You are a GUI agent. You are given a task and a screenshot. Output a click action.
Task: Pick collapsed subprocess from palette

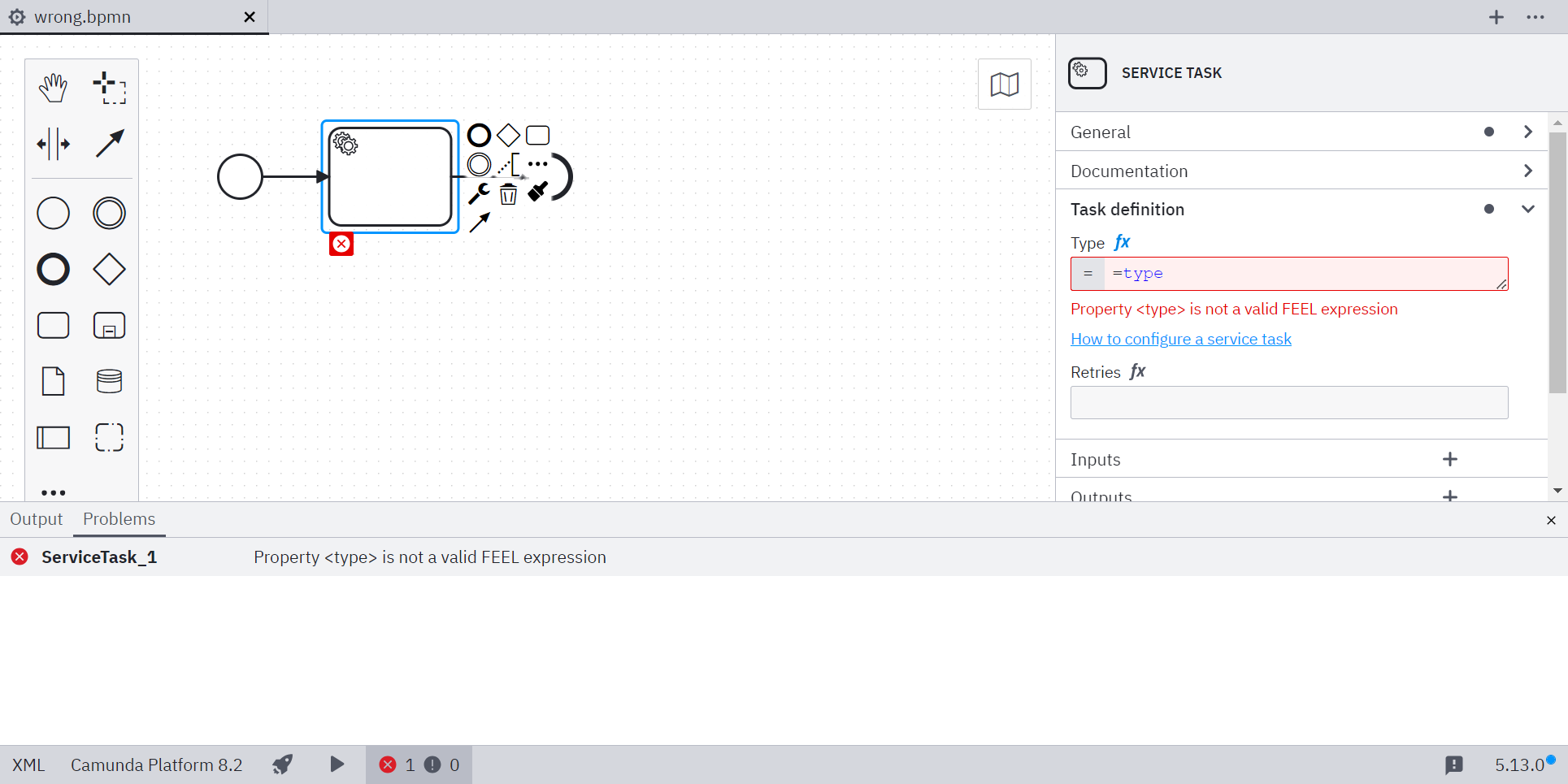tap(110, 326)
